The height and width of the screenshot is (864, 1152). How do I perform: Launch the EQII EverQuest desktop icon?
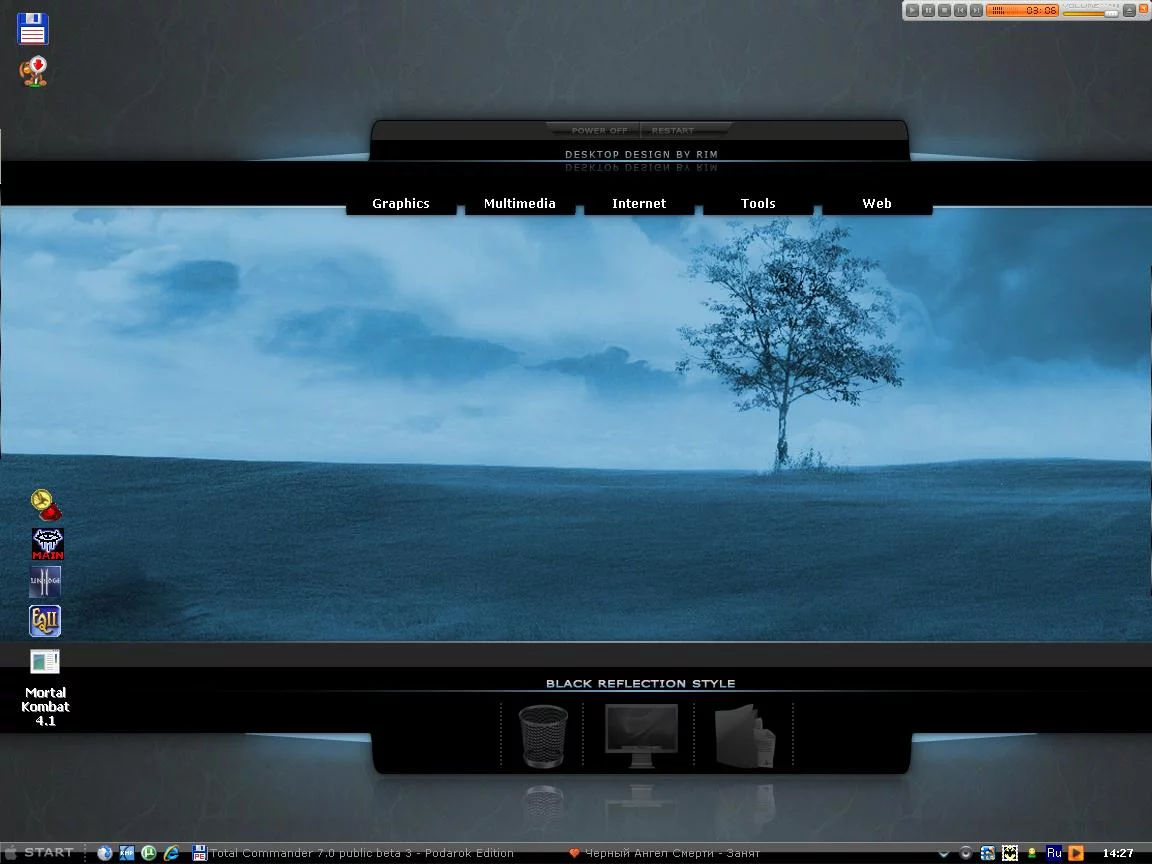(45, 621)
